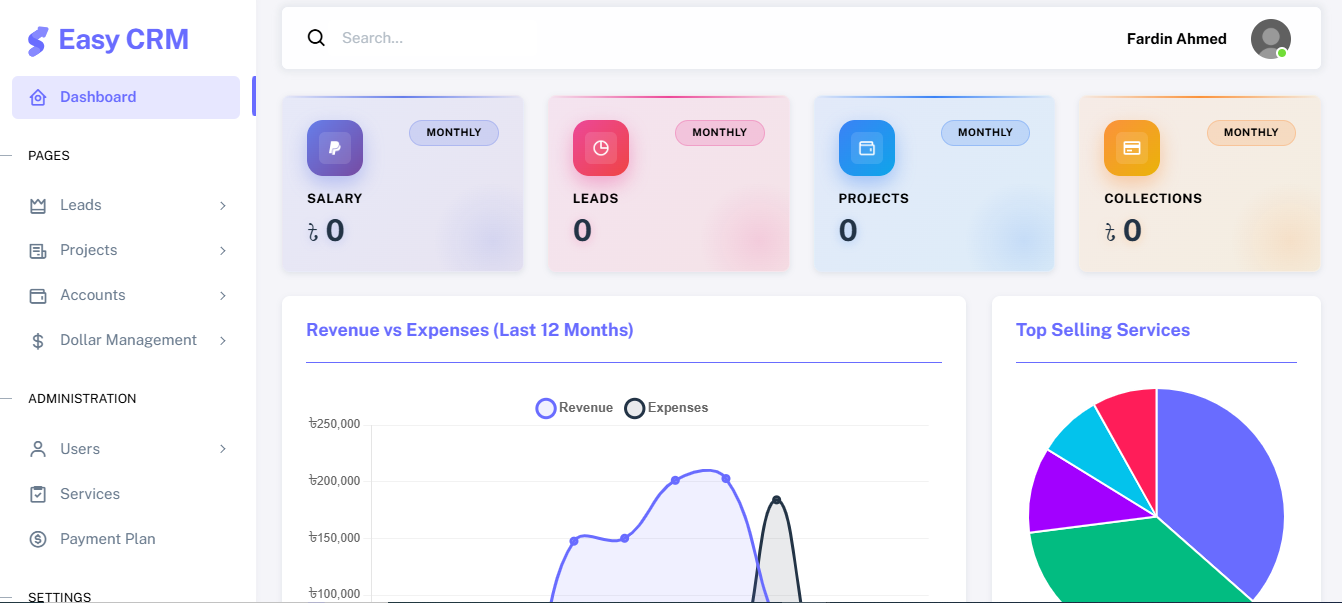Expand the Accounts submenu chevron
Image resolution: width=1342 pixels, height=603 pixels.
pyautogui.click(x=222, y=294)
